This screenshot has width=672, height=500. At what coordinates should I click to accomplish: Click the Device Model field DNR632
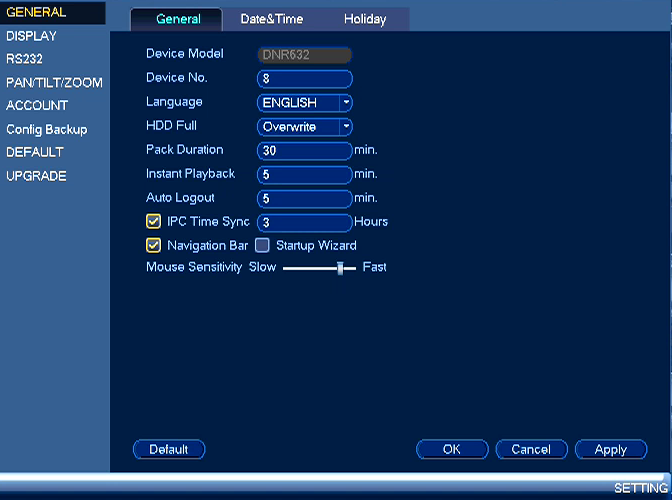[x=305, y=55]
